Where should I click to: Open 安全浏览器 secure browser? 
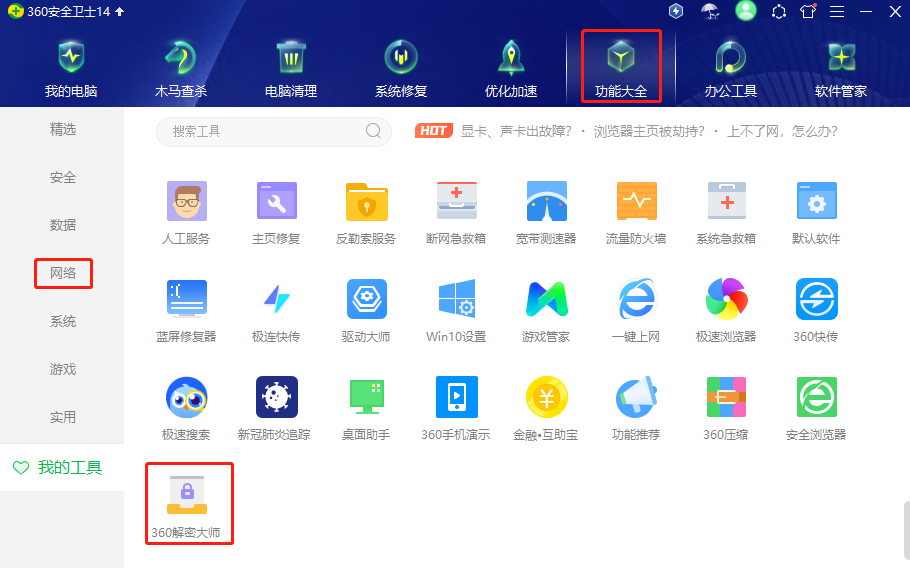pyautogui.click(x=816, y=409)
